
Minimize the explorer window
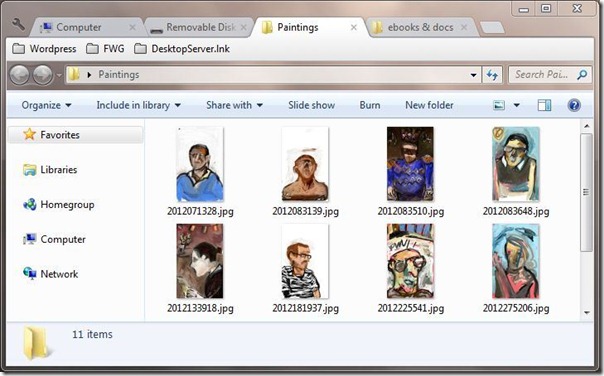524,8
